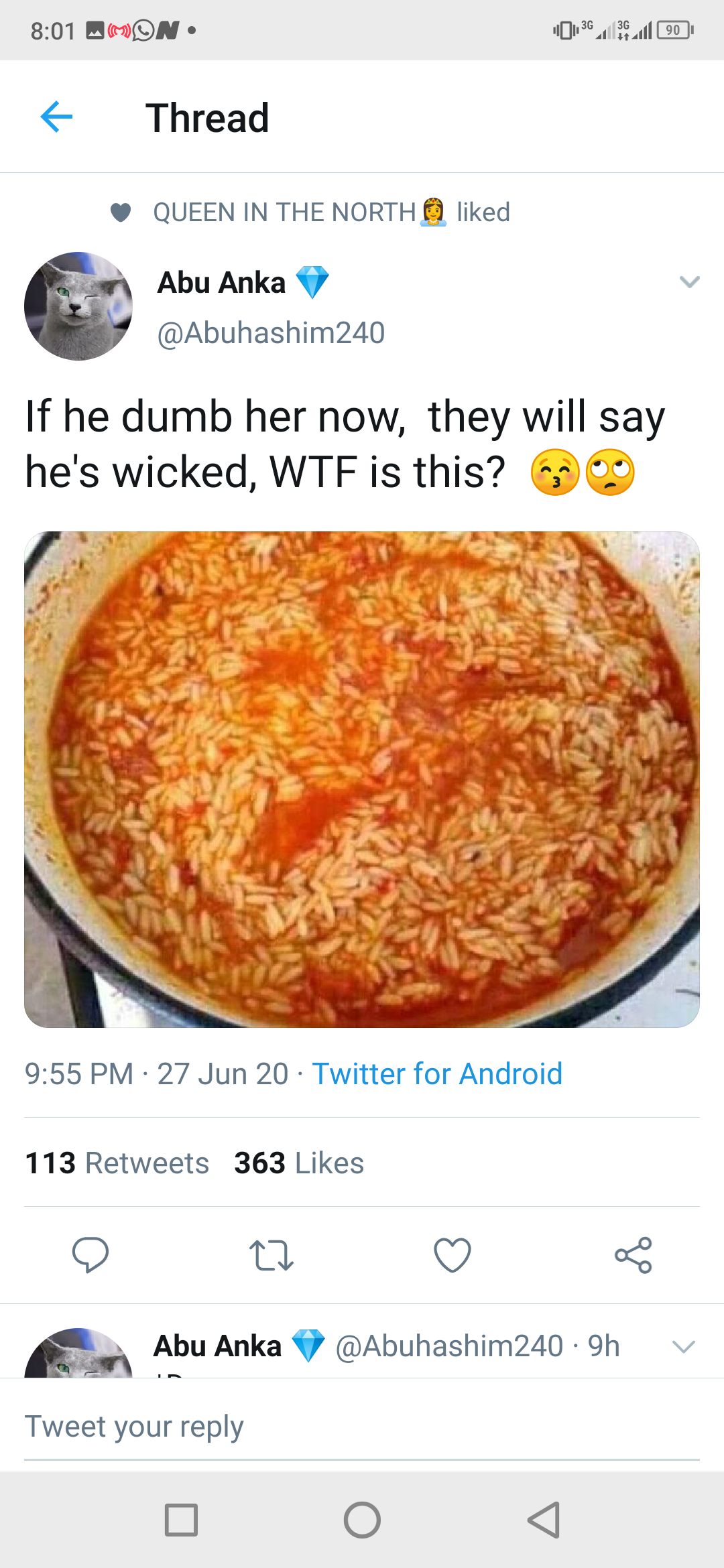Open the Twitter for Android link

pyautogui.click(x=437, y=1073)
